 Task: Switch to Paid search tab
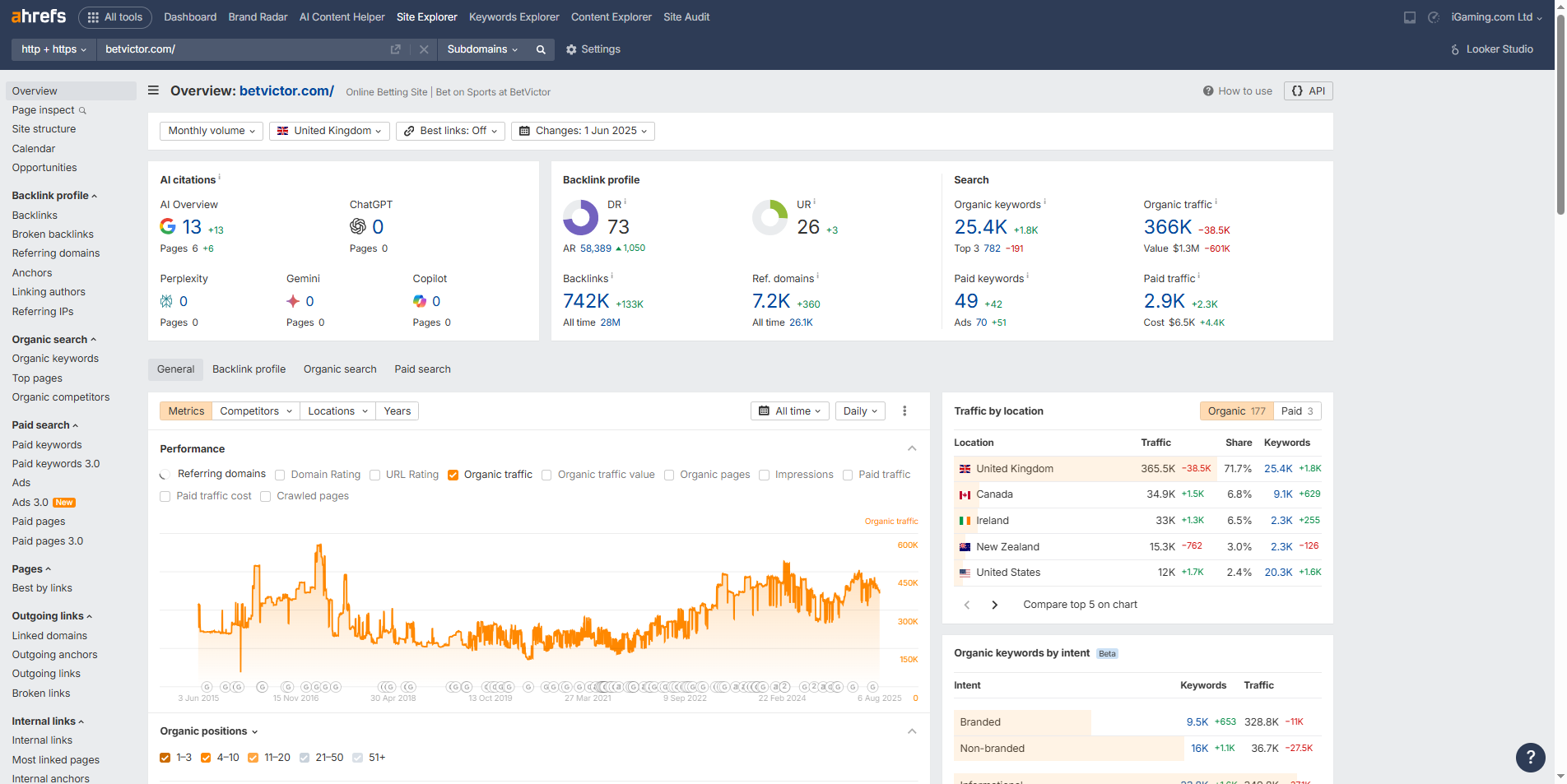click(x=422, y=369)
